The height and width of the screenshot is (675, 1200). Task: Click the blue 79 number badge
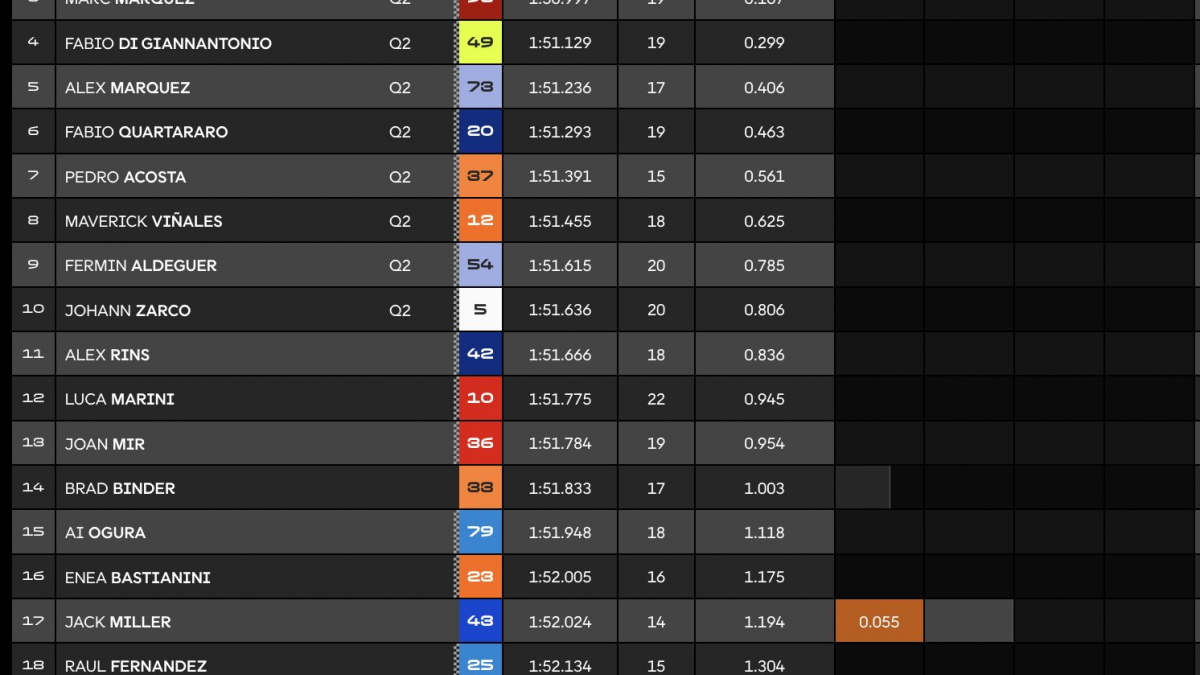click(480, 532)
